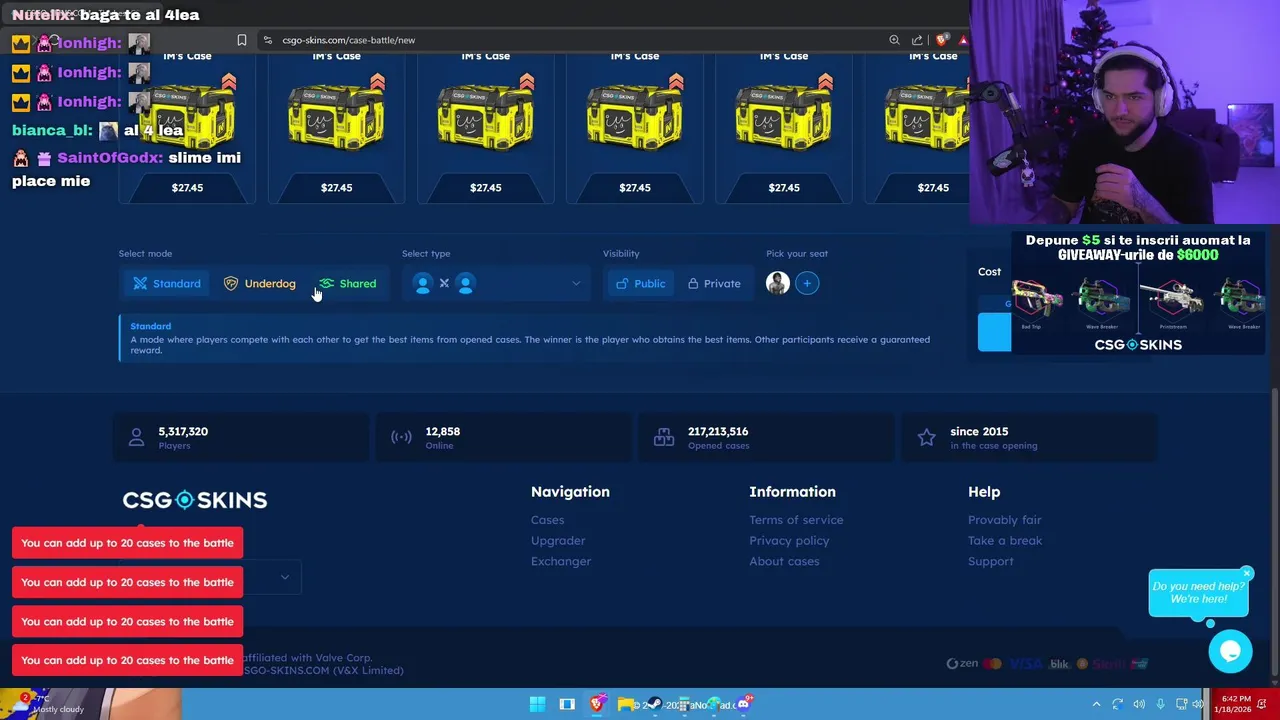Set visibility to Private

click(x=714, y=284)
